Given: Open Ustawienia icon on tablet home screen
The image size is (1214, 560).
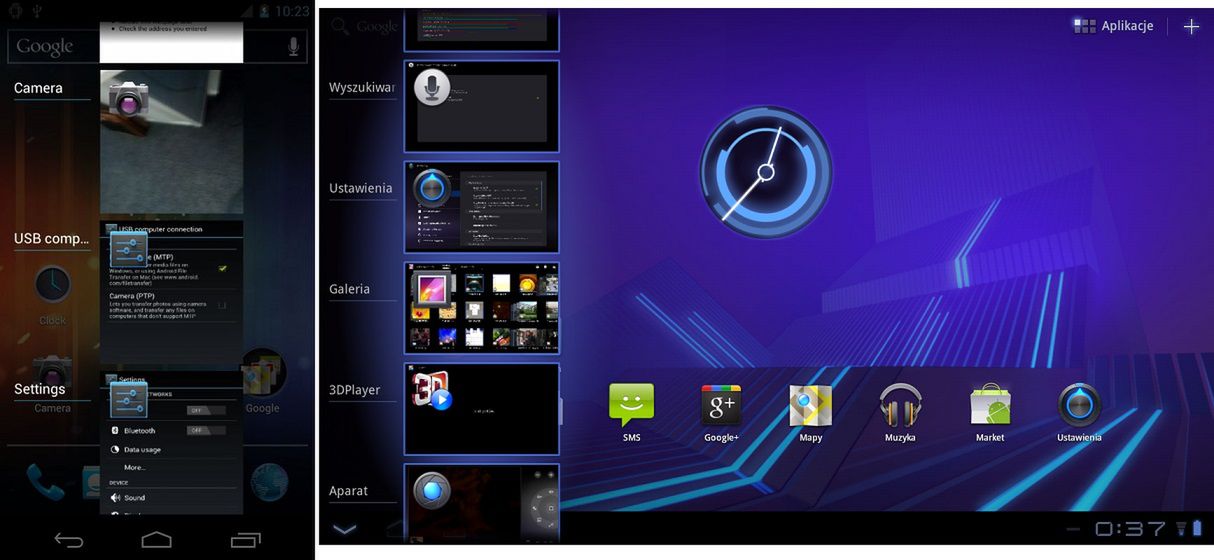Looking at the screenshot, I should (1079, 413).
